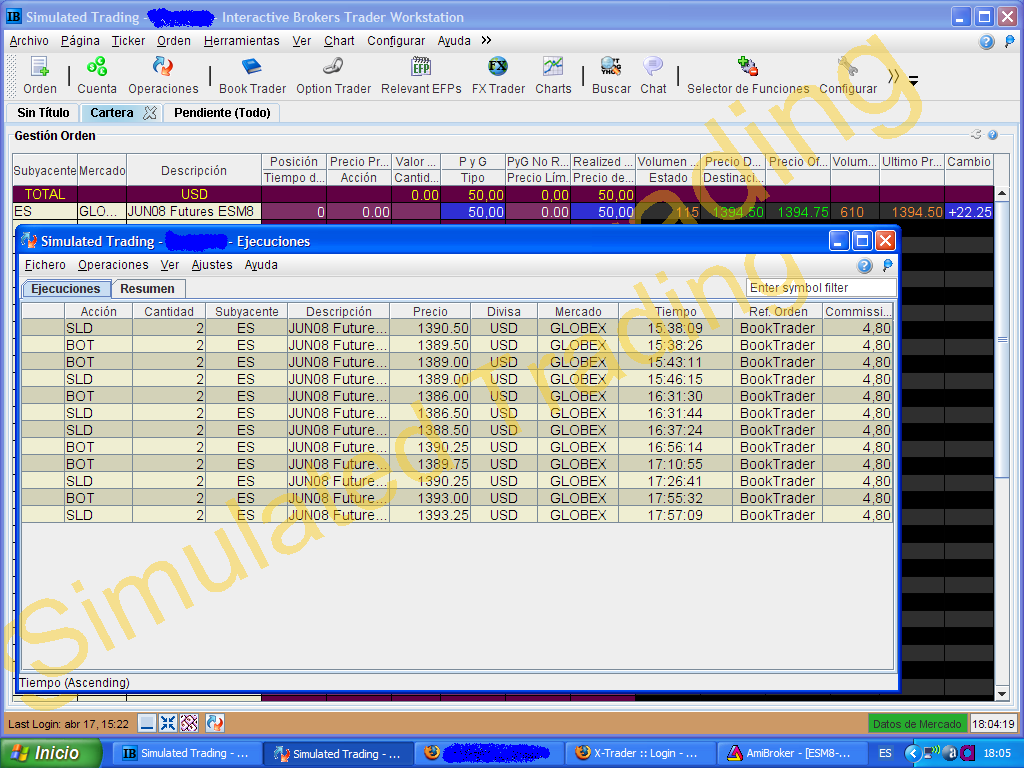1024x768 pixels.
Task: Click the Datos de Mercado status button
Action: pos(917,724)
